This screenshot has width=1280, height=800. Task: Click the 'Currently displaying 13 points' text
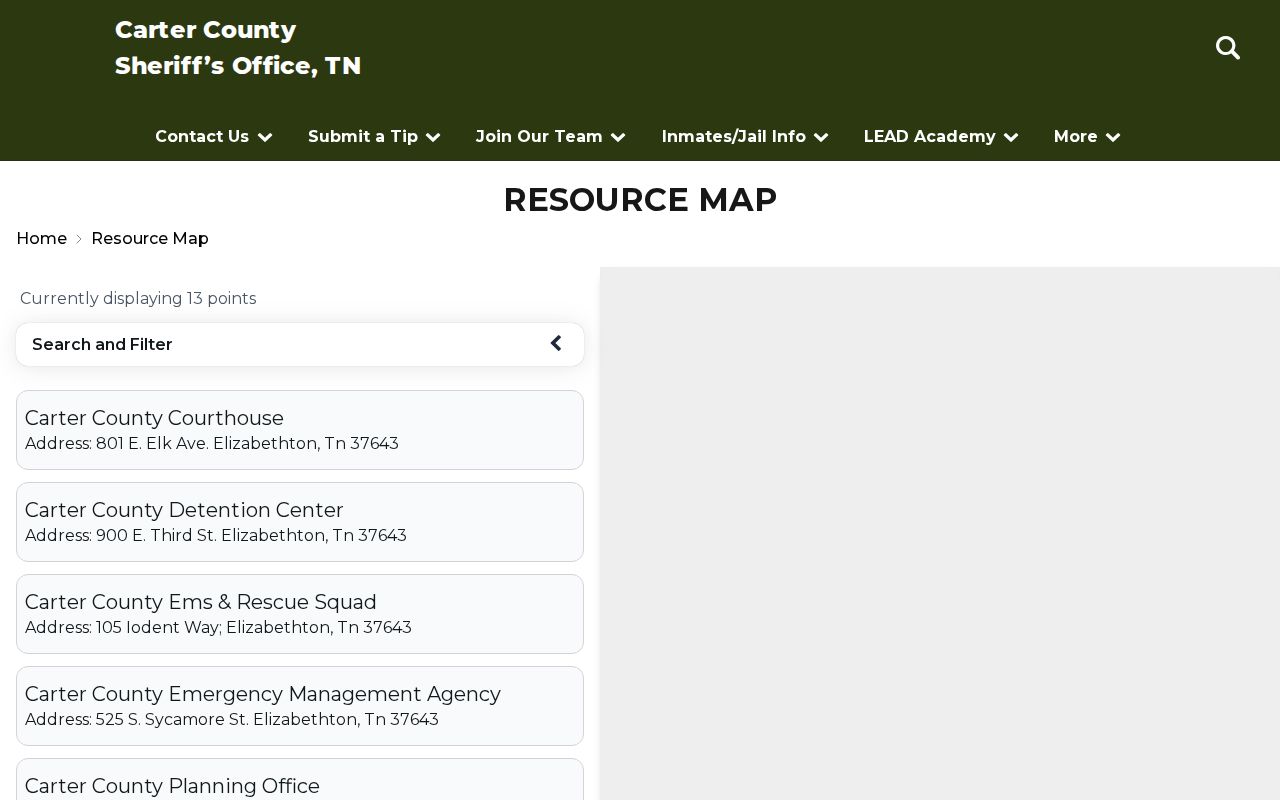(138, 298)
